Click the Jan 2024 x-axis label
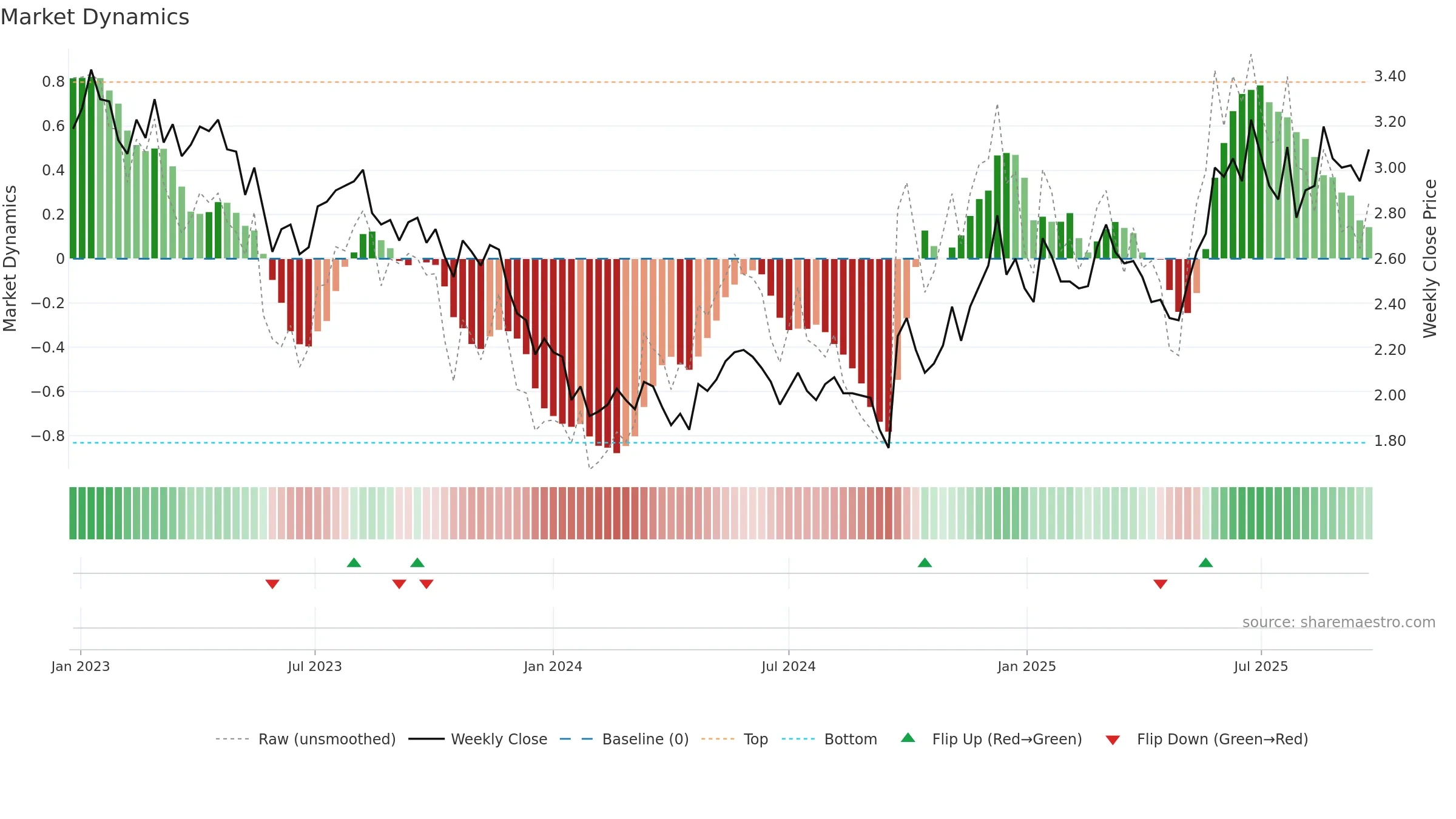Screen dimensions: 1456x819 pyautogui.click(x=553, y=666)
